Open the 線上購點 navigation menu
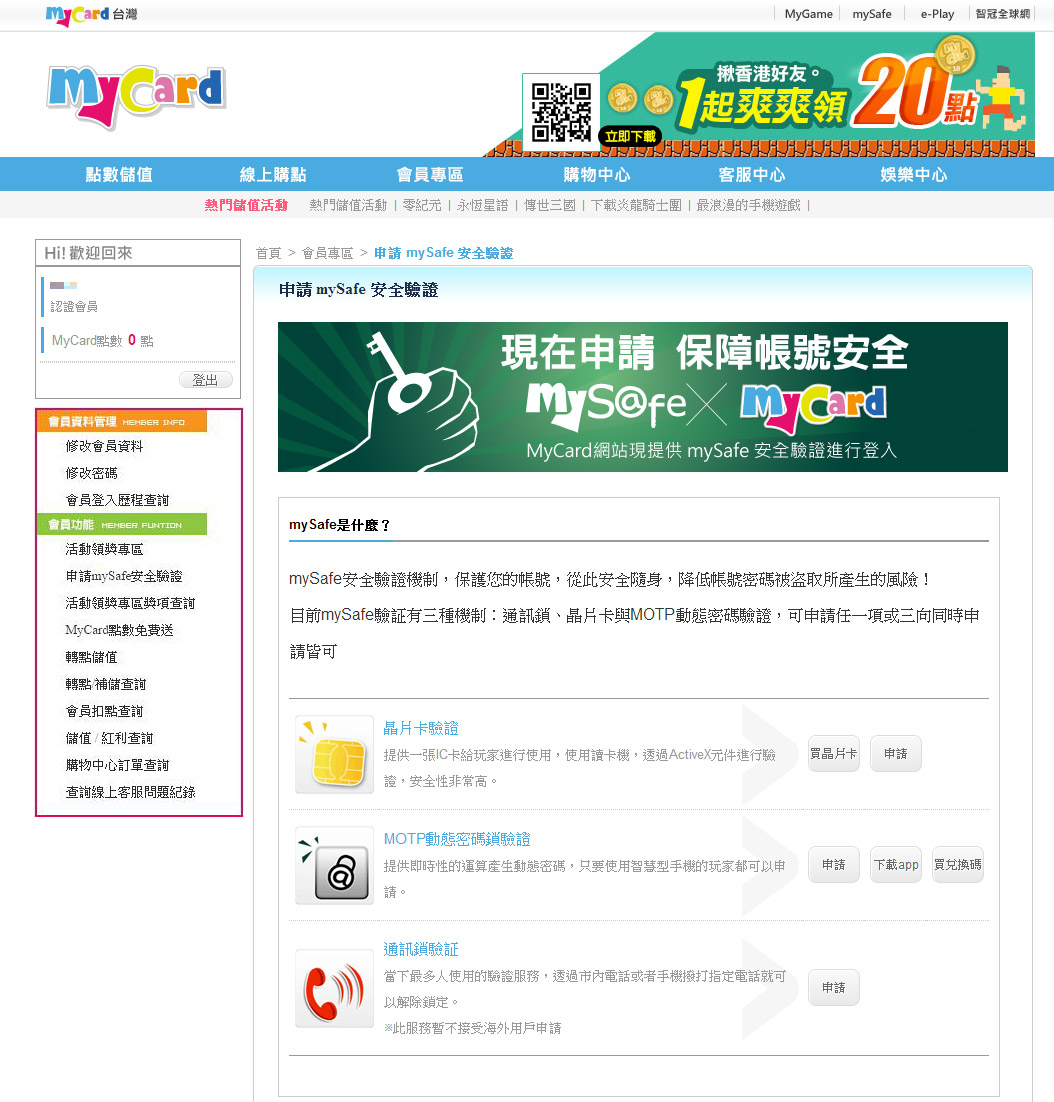1054x1102 pixels. pos(273,174)
